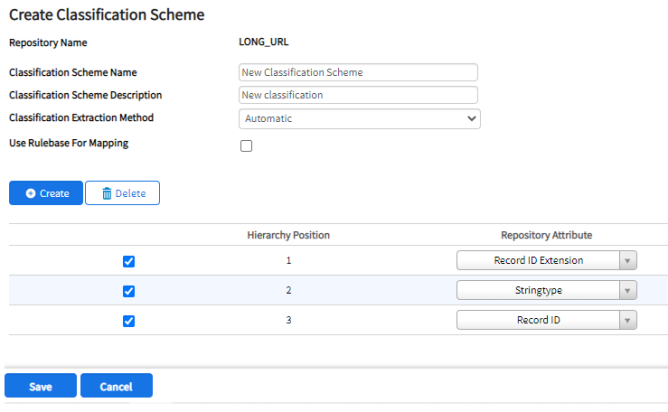Focus the Classification Scheme Description field

click(x=358, y=95)
